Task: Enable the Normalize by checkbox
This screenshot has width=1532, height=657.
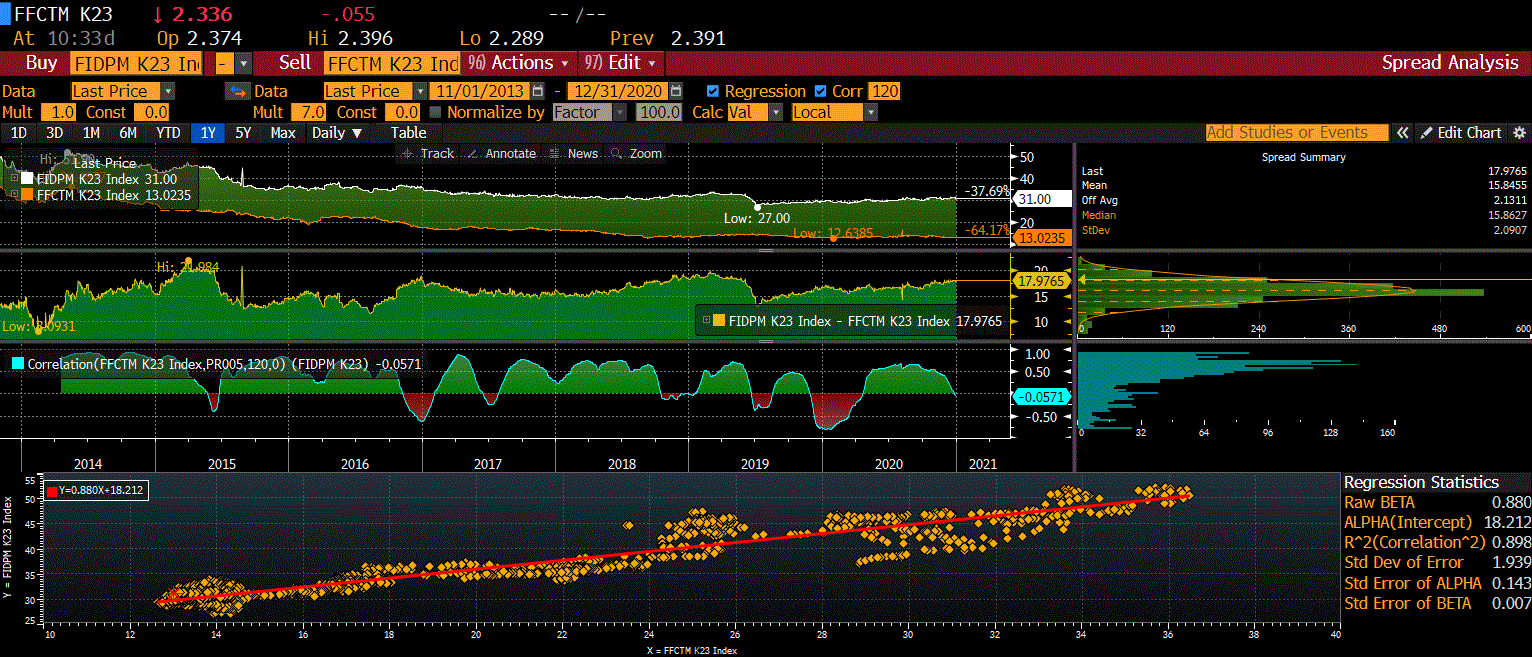Action: tap(435, 112)
